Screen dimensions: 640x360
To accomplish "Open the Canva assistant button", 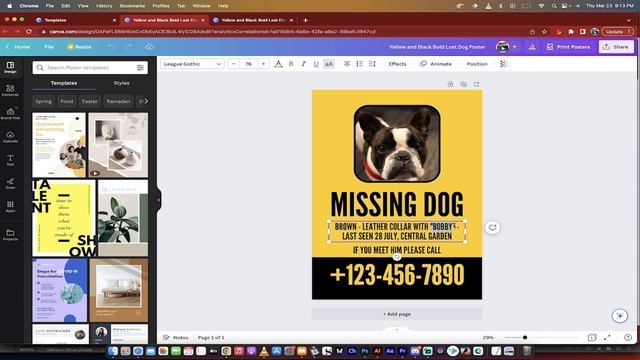I will coord(620,316).
